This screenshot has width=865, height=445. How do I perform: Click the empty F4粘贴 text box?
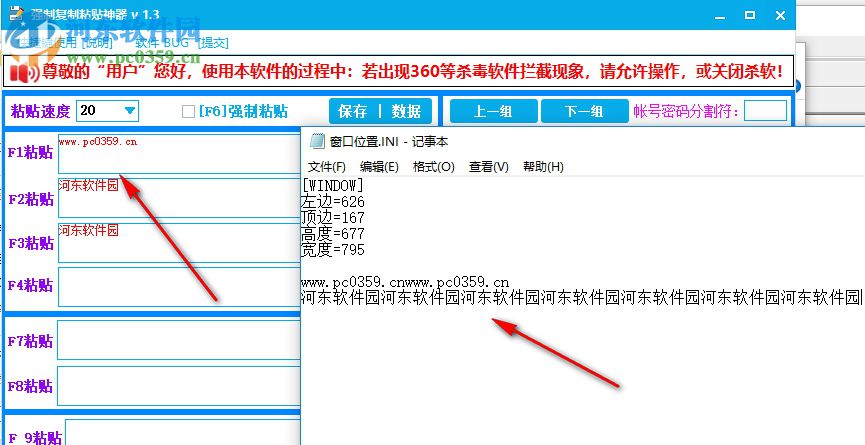(179, 287)
